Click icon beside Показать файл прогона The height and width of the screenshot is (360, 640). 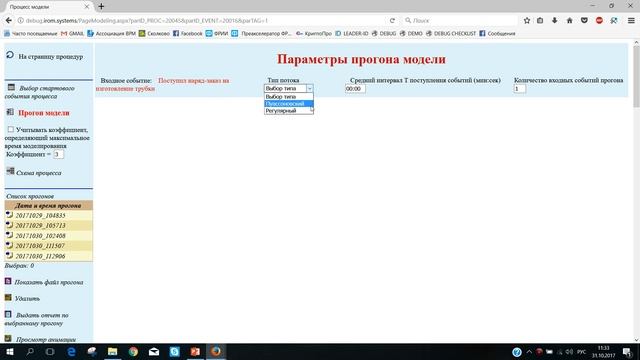click(8, 281)
